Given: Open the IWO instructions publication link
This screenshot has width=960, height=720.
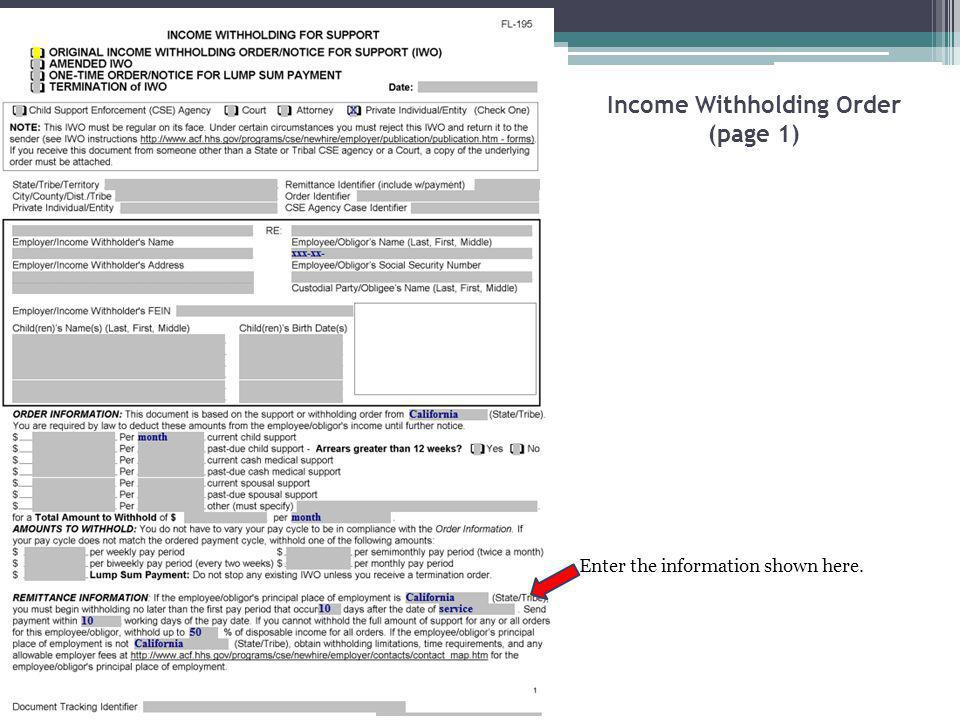Looking at the screenshot, I should (x=337, y=140).
